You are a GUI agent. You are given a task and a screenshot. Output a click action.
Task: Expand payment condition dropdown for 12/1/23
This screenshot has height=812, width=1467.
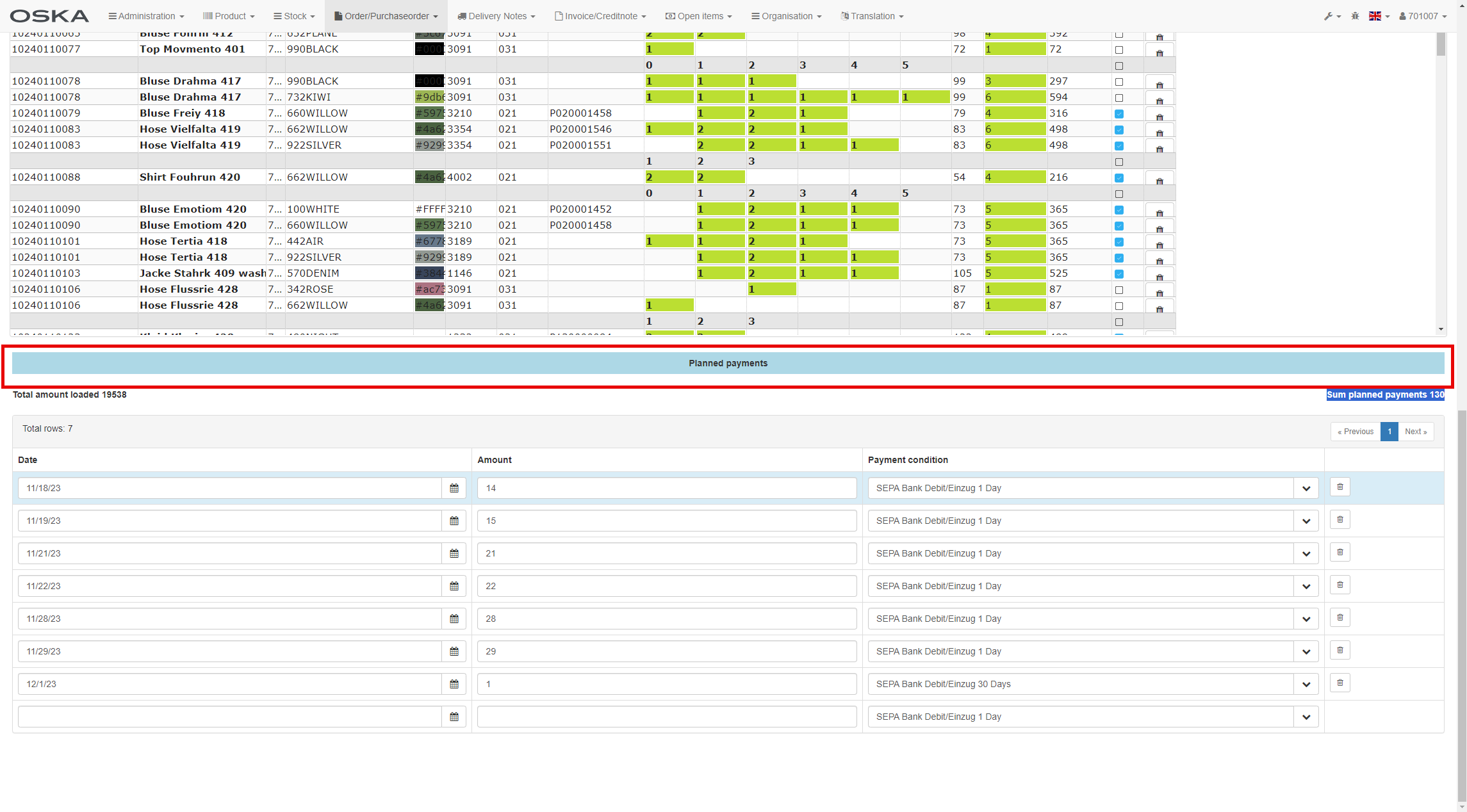[x=1306, y=684]
